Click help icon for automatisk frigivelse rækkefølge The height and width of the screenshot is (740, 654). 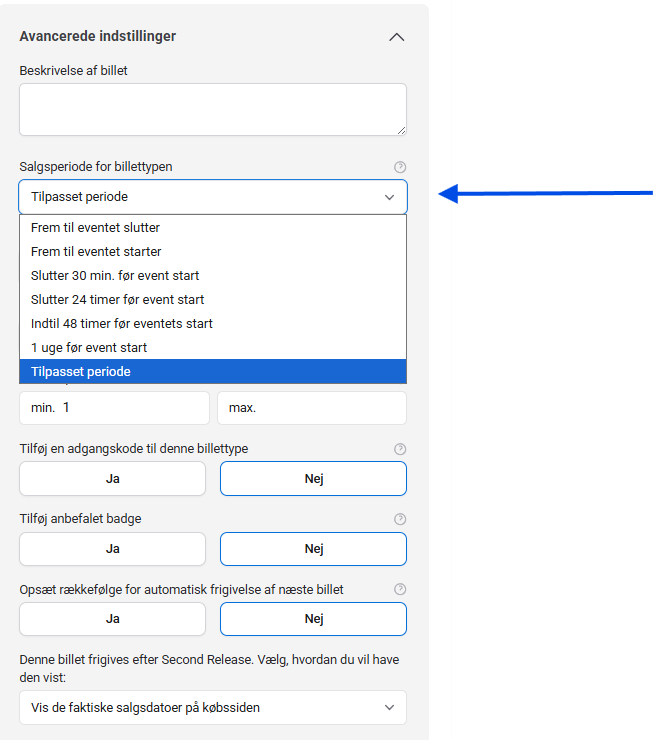(400, 589)
